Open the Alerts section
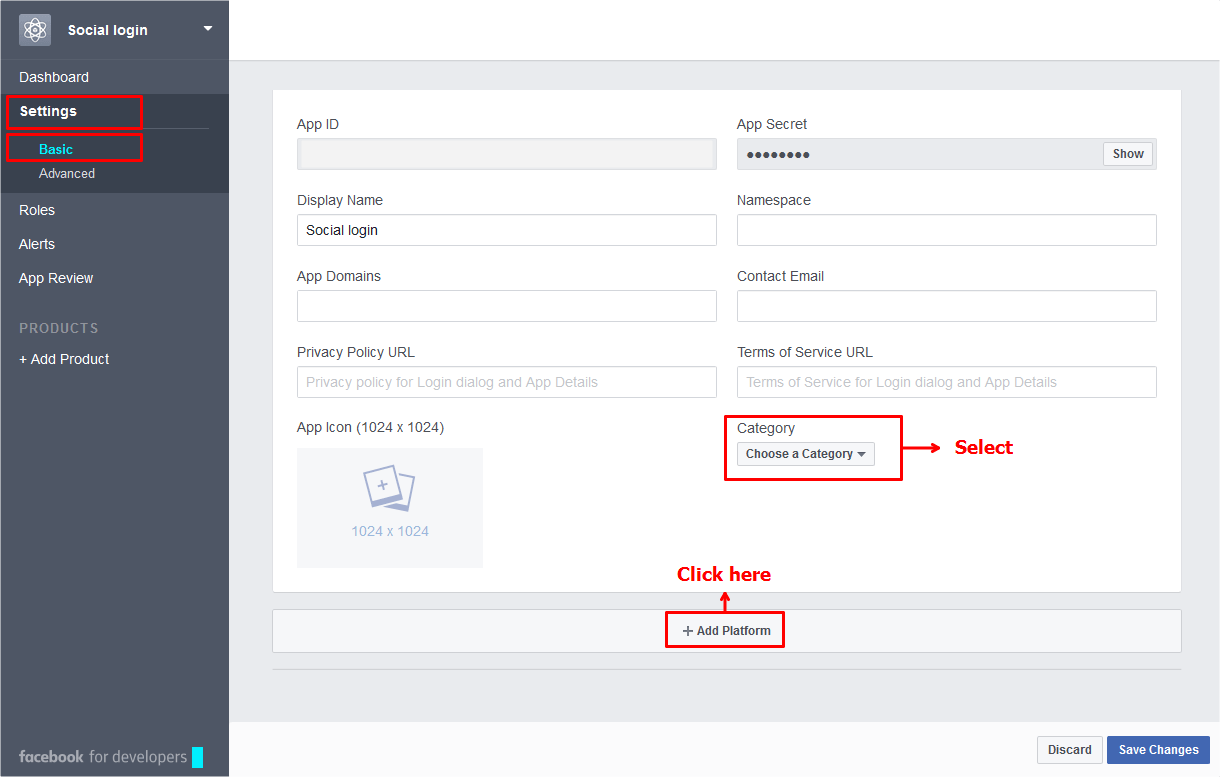This screenshot has width=1220, height=777. tap(37, 244)
